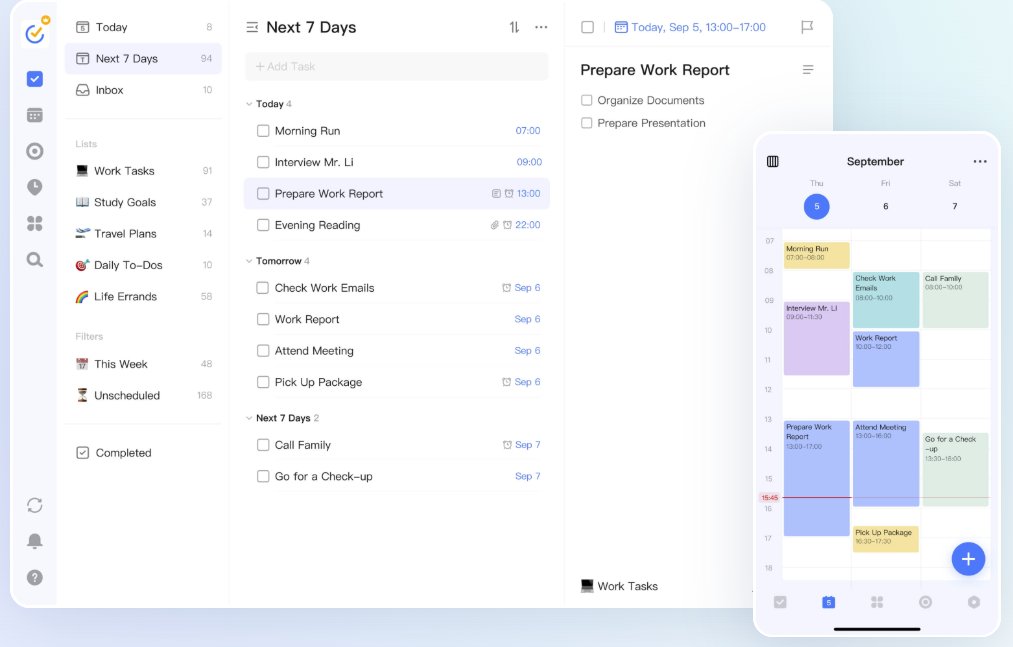Open the three-dot menu in the mobile calendar

coord(980,162)
